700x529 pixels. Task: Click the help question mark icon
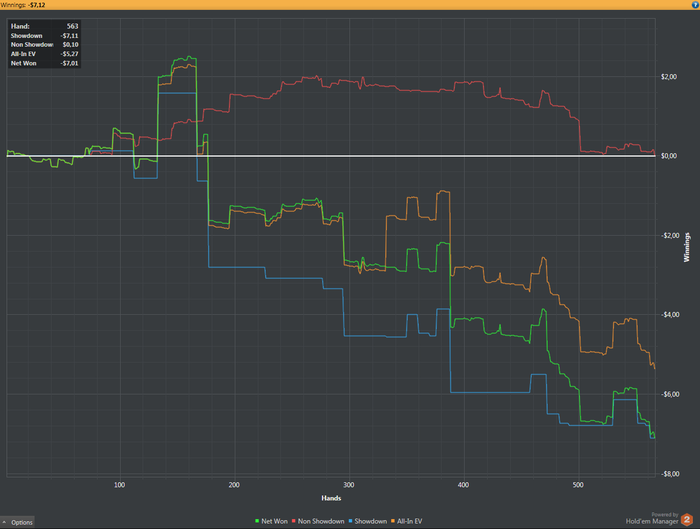[695, 5]
